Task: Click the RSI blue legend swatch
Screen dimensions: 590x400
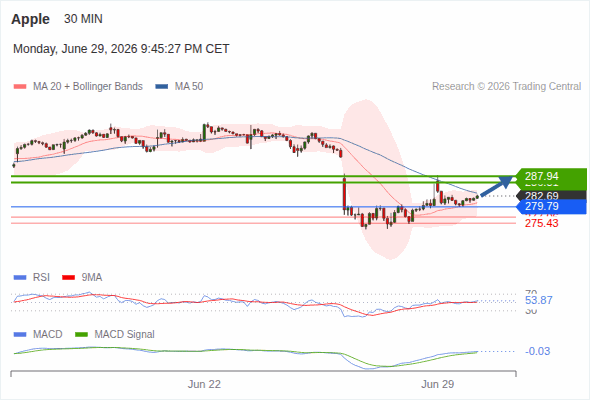Action: [x=20, y=278]
